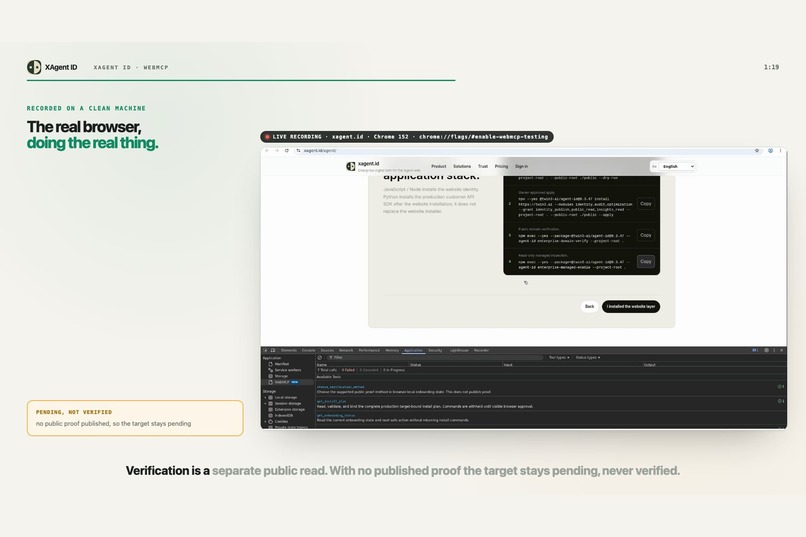
Task: Click the '0 In Progress' call counter
Action: [x=394, y=370]
